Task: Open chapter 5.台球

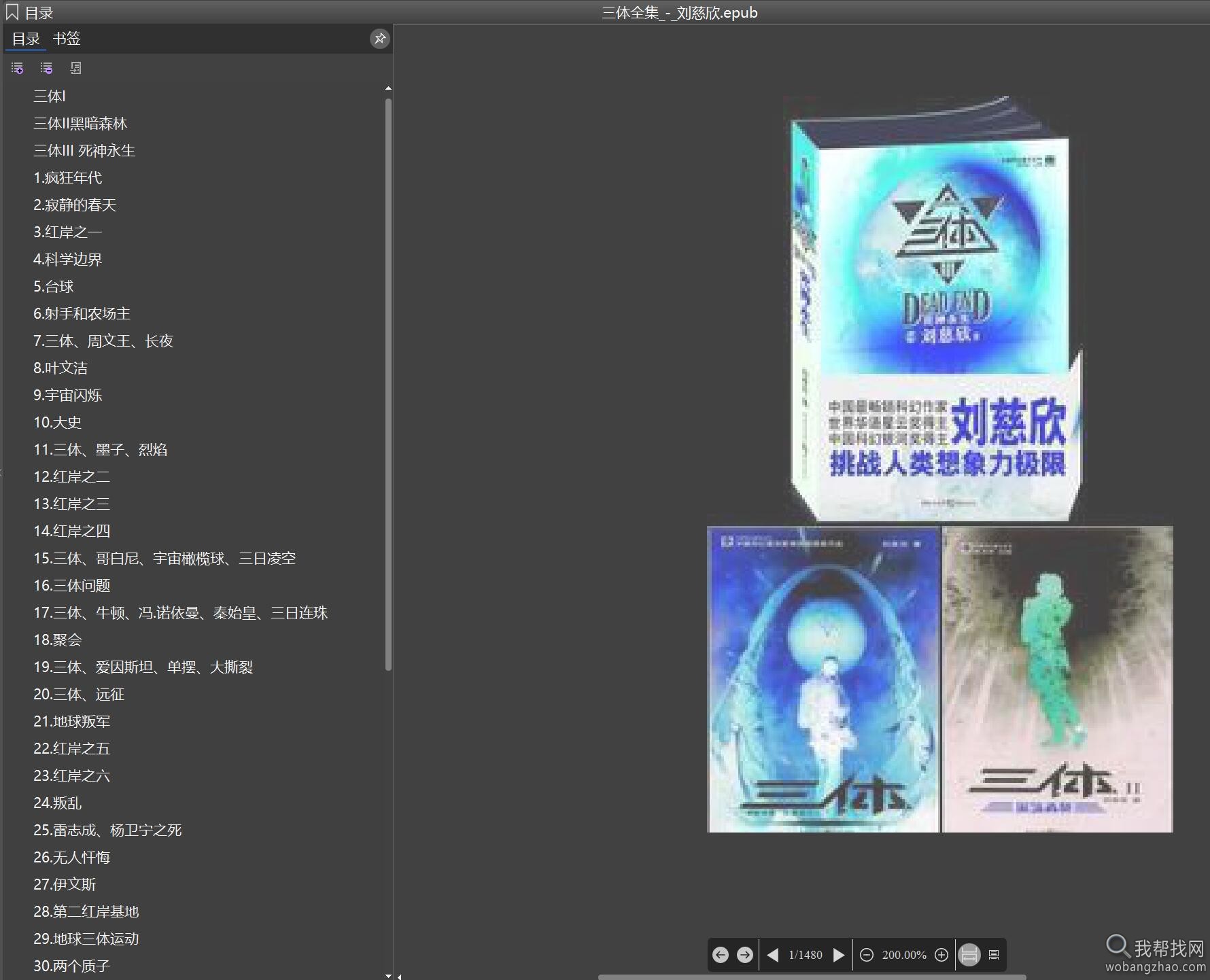Action: point(54,287)
